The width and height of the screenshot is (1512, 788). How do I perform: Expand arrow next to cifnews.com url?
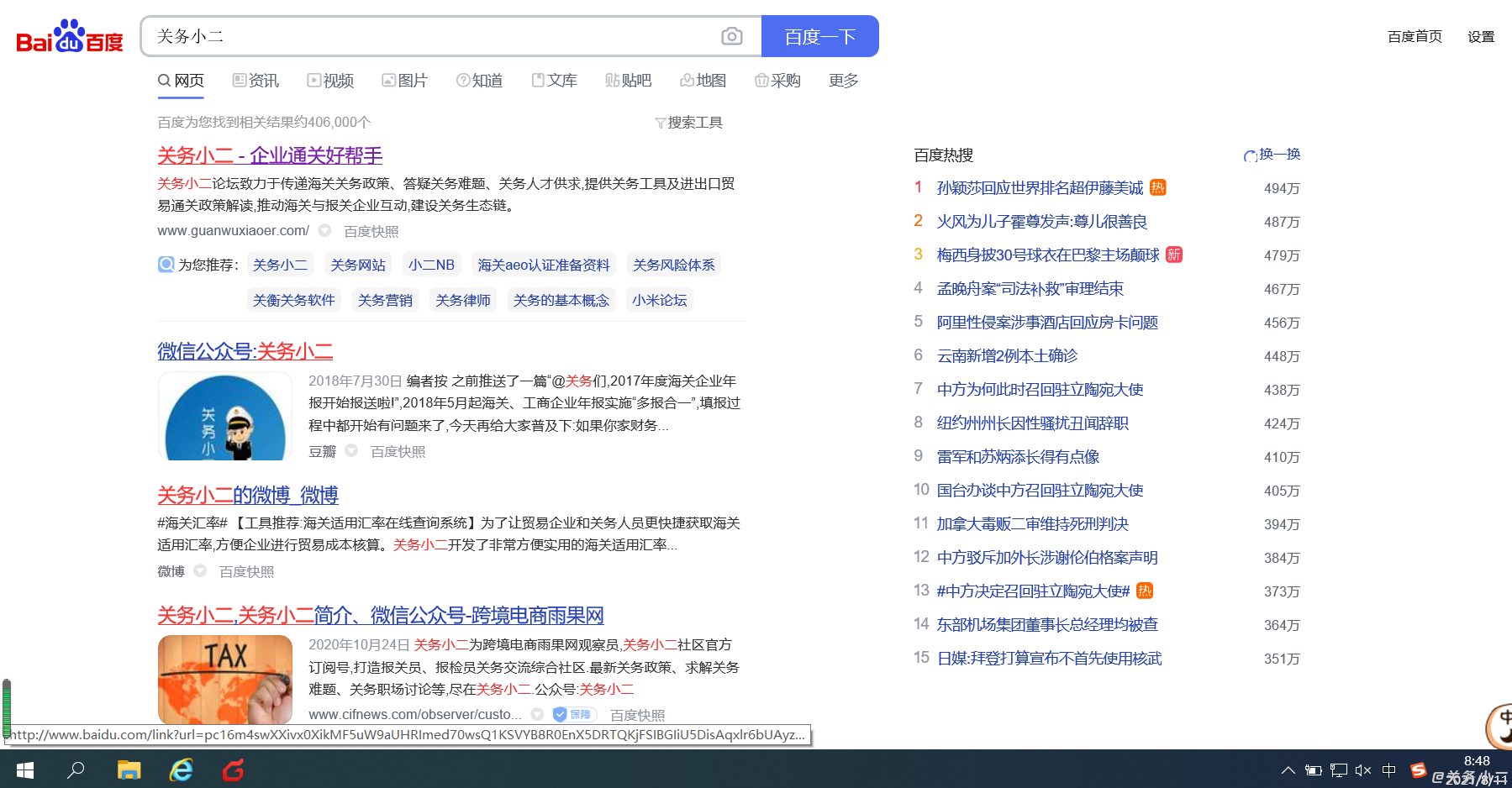click(x=537, y=714)
